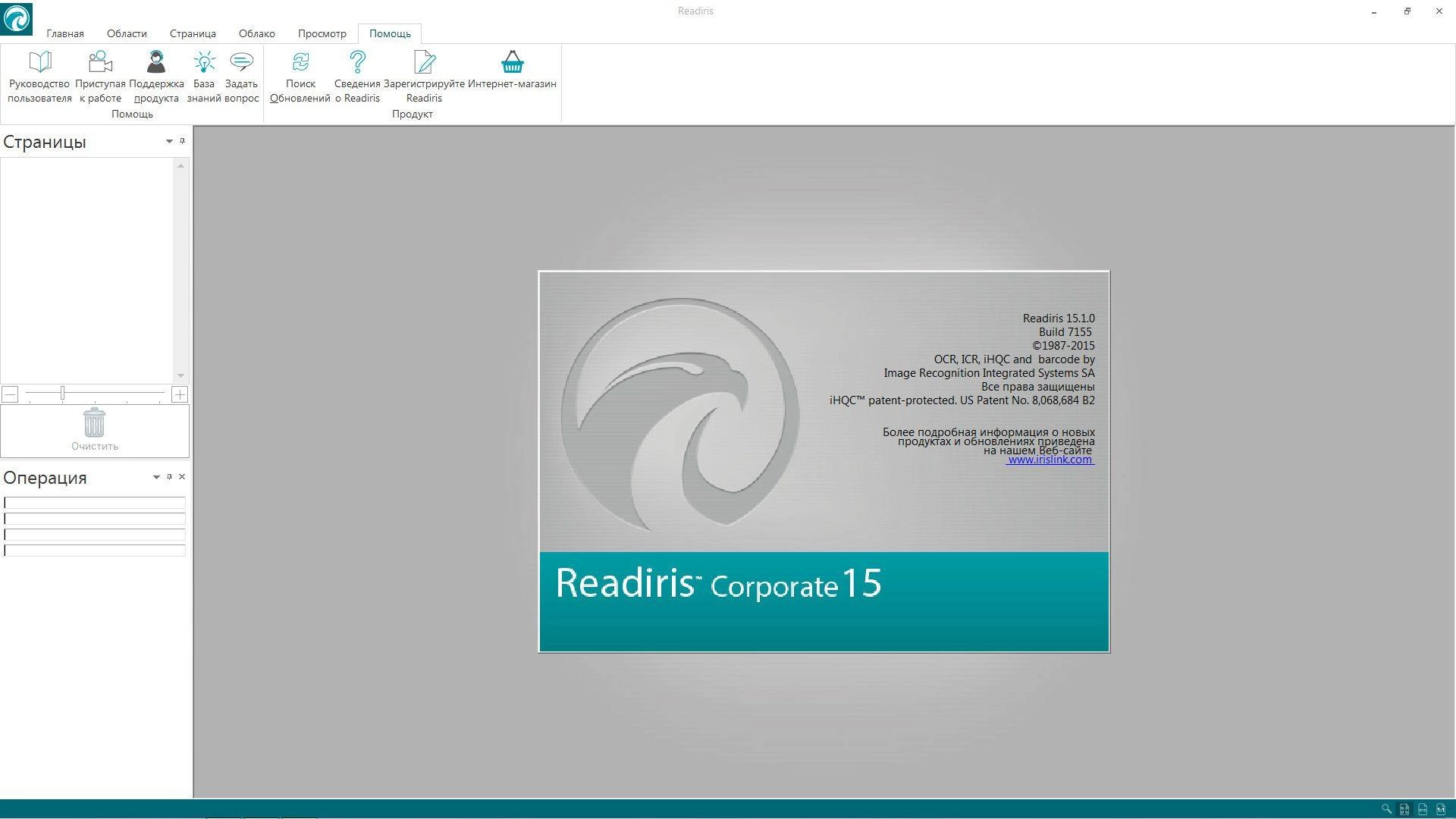
Task: Switch to the Облако tab
Action: [257, 33]
